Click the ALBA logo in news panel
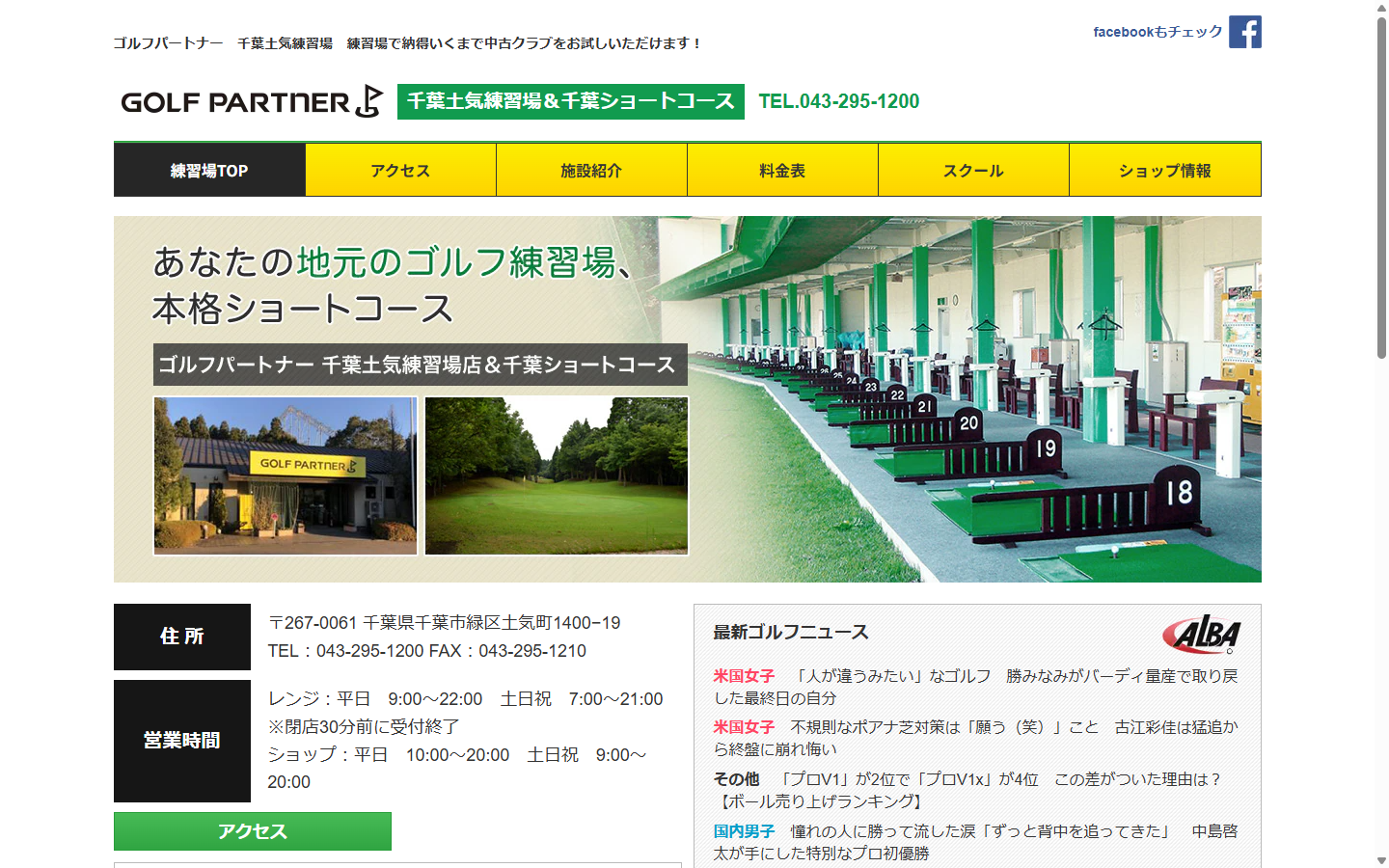Screen dimensions: 1389x868 (x=1202, y=634)
